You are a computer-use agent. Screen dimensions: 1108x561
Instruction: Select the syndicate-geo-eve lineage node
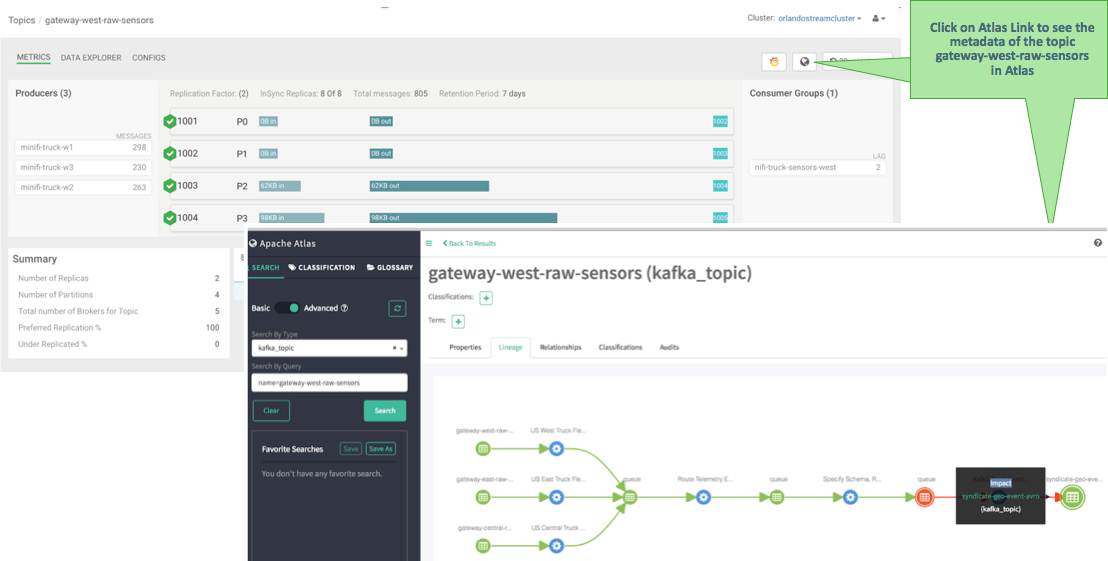[1072, 497]
